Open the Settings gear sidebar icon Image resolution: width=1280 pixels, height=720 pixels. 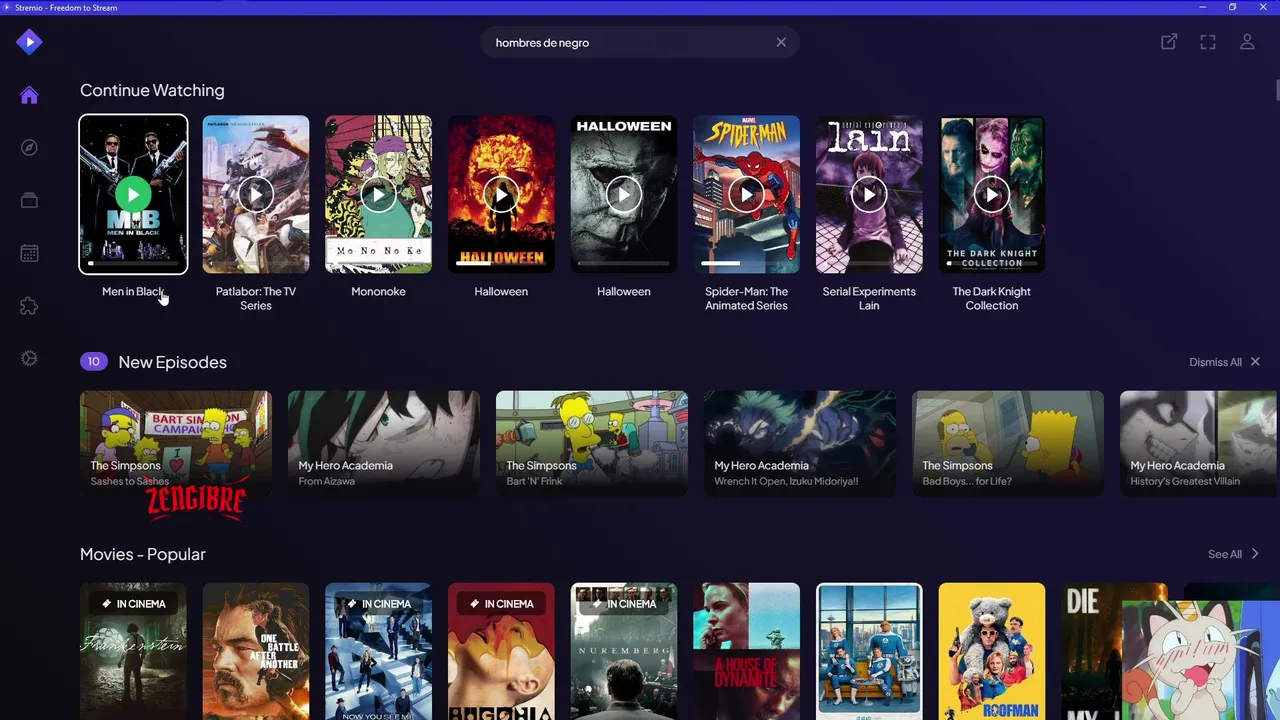coord(29,359)
